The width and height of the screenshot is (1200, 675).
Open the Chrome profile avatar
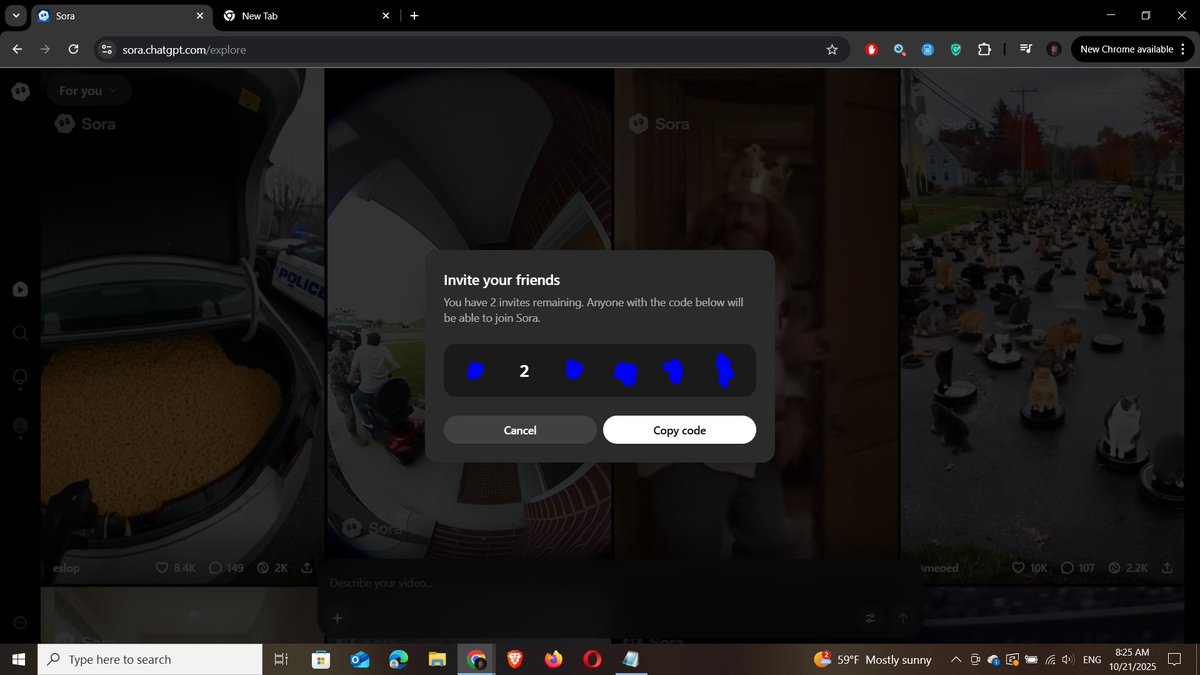coord(1054,49)
